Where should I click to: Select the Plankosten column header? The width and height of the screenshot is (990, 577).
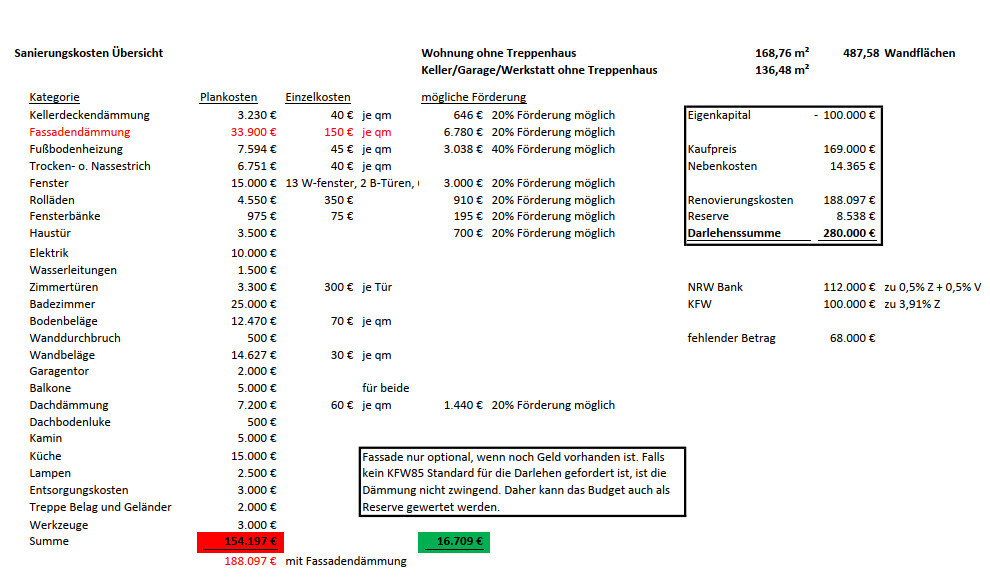(x=228, y=97)
